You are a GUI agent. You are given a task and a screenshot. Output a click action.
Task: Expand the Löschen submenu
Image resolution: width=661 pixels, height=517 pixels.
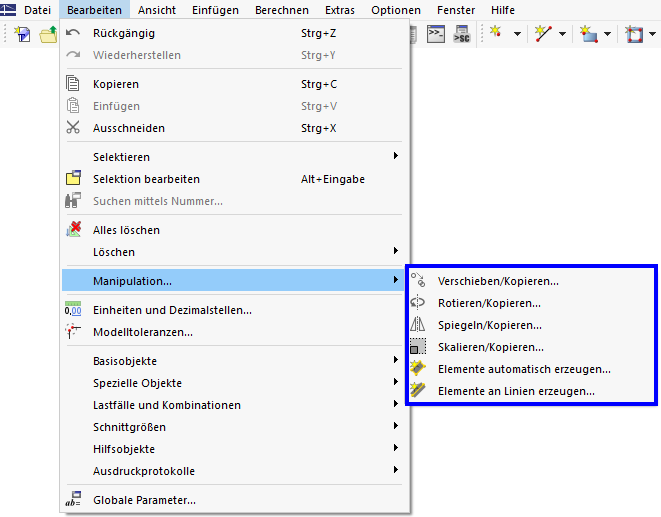pos(233,252)
